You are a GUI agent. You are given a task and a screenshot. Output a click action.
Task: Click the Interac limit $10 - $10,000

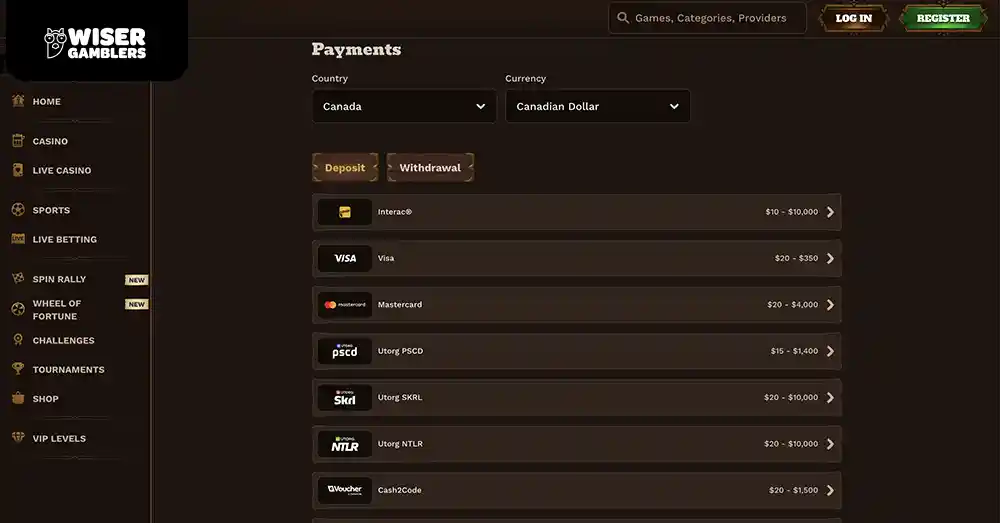click(x=791, y=212)
